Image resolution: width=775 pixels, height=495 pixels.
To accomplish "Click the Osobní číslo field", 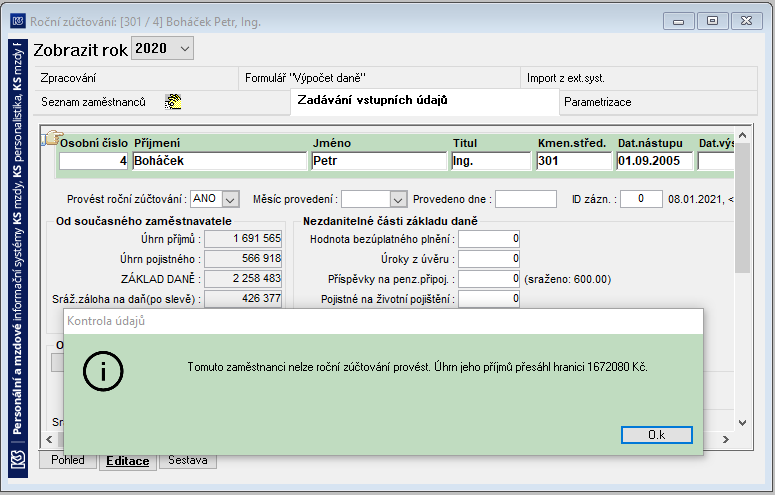I will pos(93,161).
